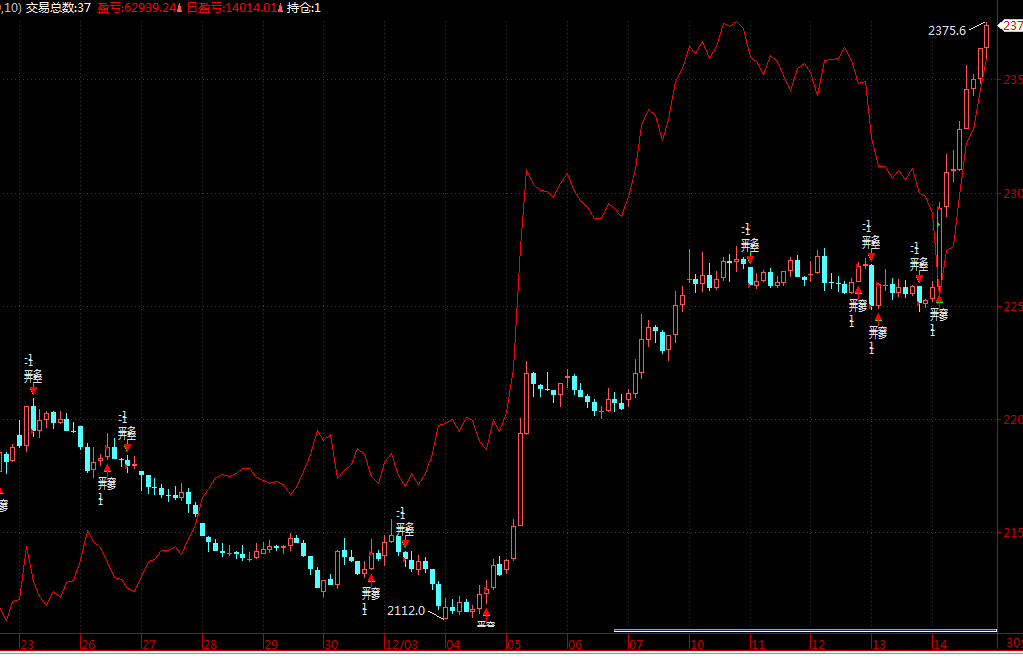The height and width of the screenshot is (657, 1023).
Task: Select the red up arrow in the 04 session
Action: coord(486,612)
